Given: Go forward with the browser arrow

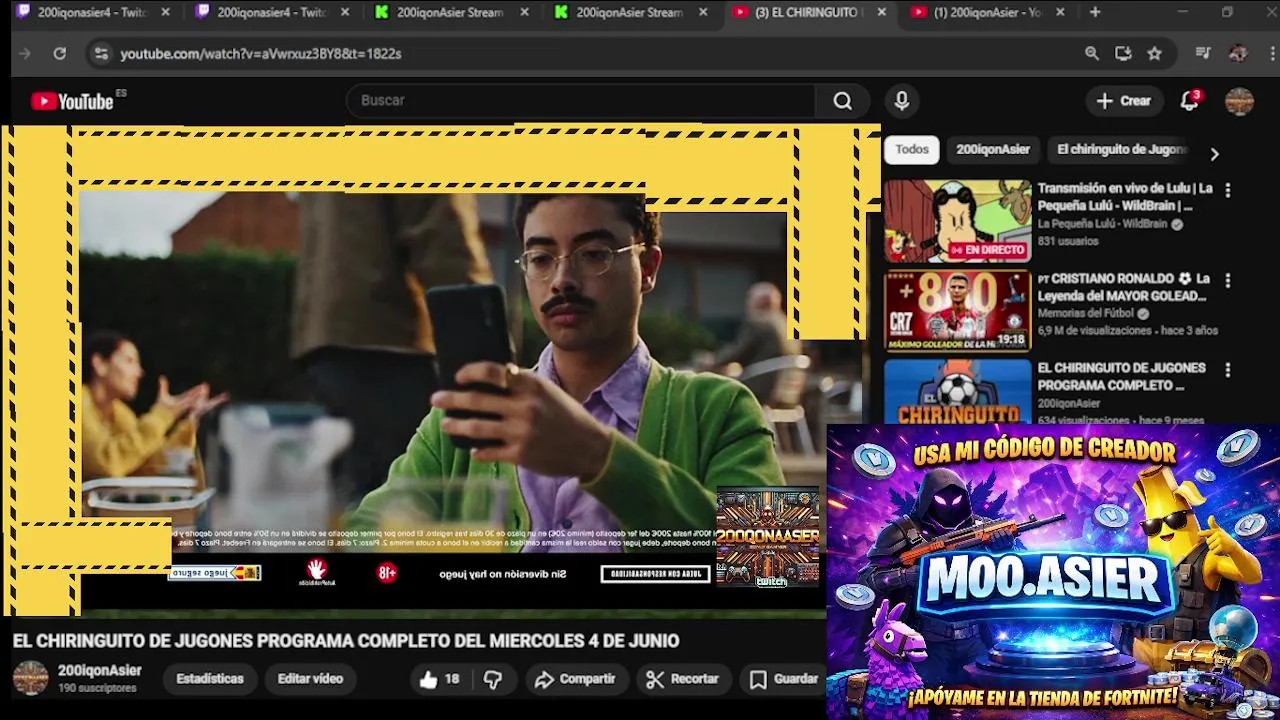Looking at the screenshot, I should (x=25, y=54).
